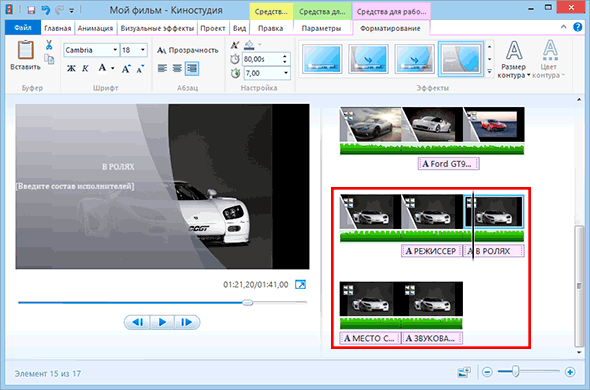Click the Вставить paste icon

(x=26, y=50)
